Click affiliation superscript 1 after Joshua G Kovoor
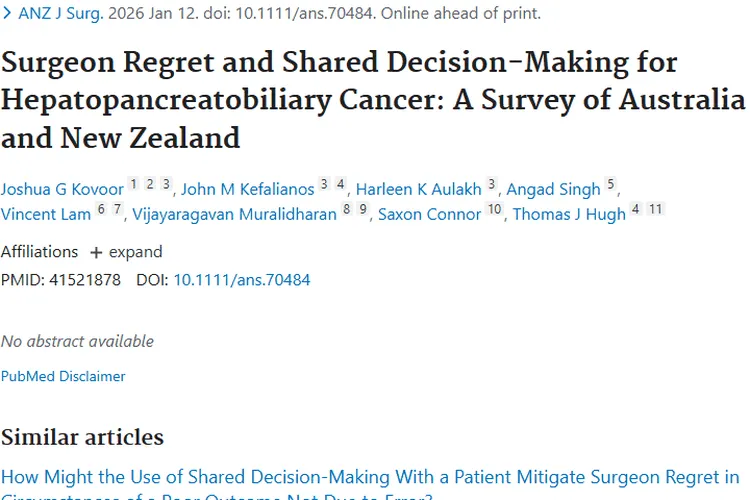Image resolution: width=750 pixels, height=500 pixels. coord(134,184)
